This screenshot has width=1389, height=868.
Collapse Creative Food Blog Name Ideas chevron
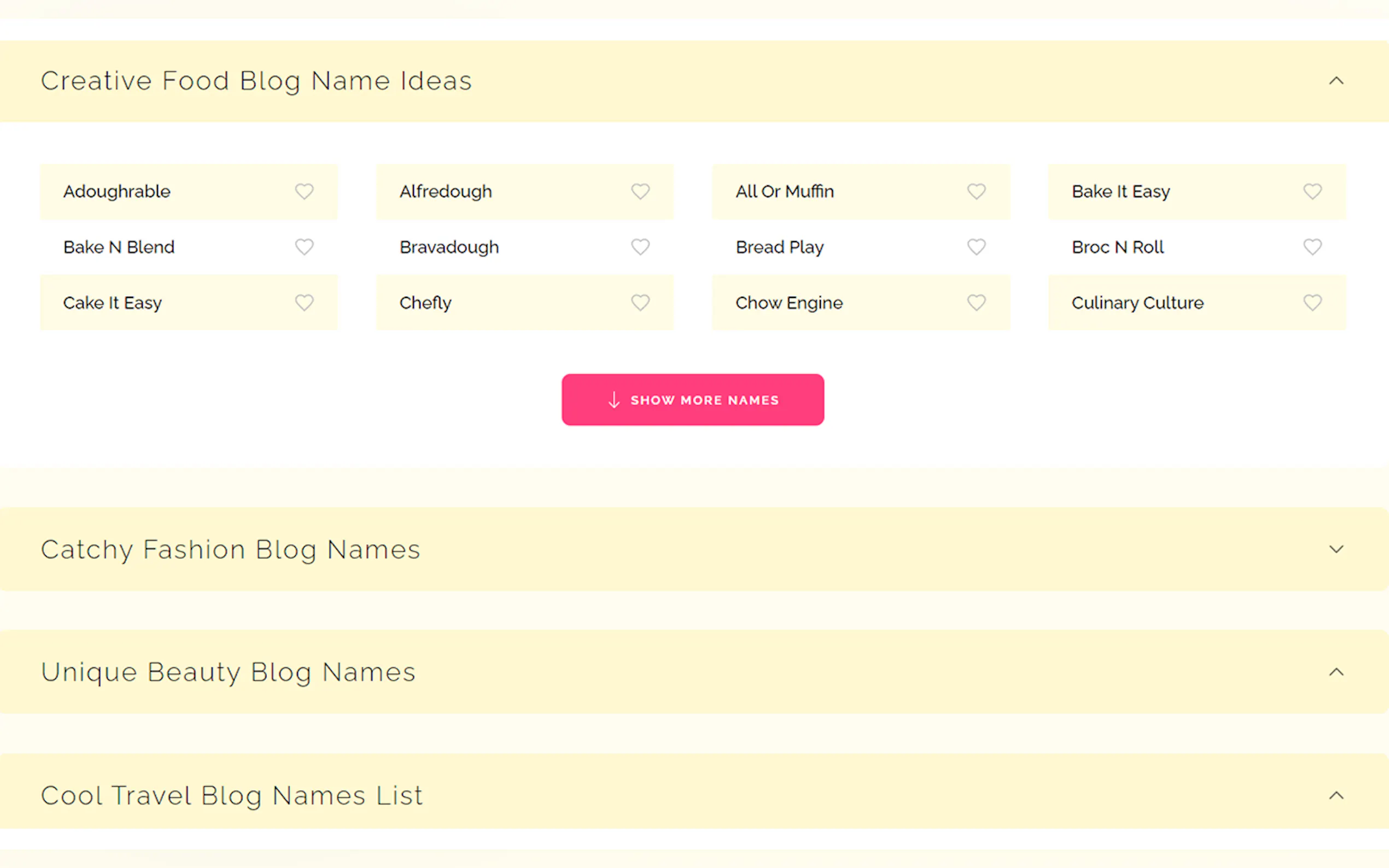click(1336, 81)
